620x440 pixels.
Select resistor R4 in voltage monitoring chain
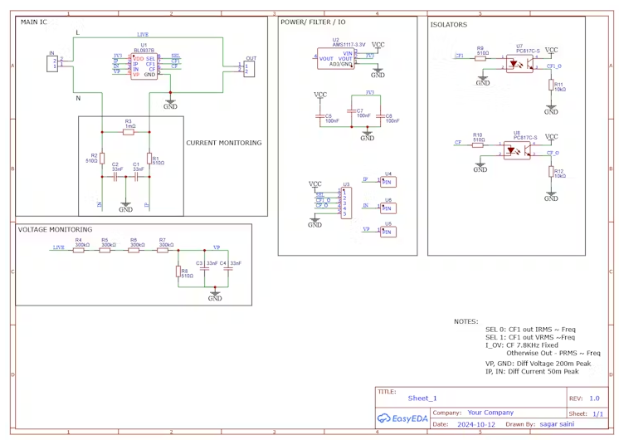[x=79, y=249]
